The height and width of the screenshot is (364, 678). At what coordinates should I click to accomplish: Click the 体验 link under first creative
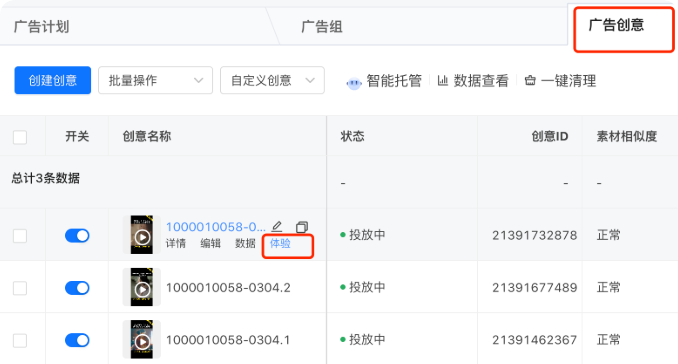point(280,243)
